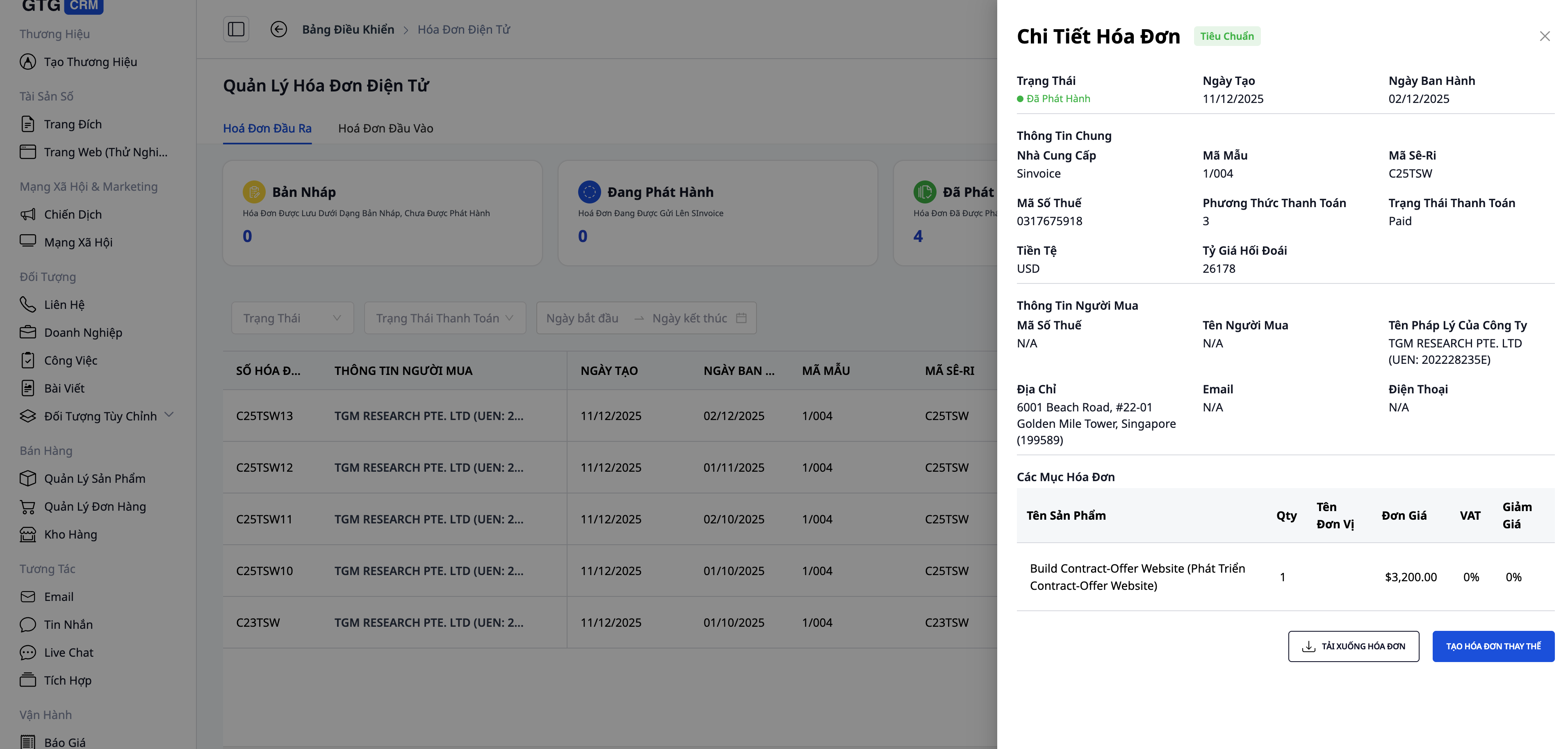Viewport: 1568px width, 749px height.
Task: Close the Chi Tiết Hóa Đơn panel
Action: coord(1544,37)
